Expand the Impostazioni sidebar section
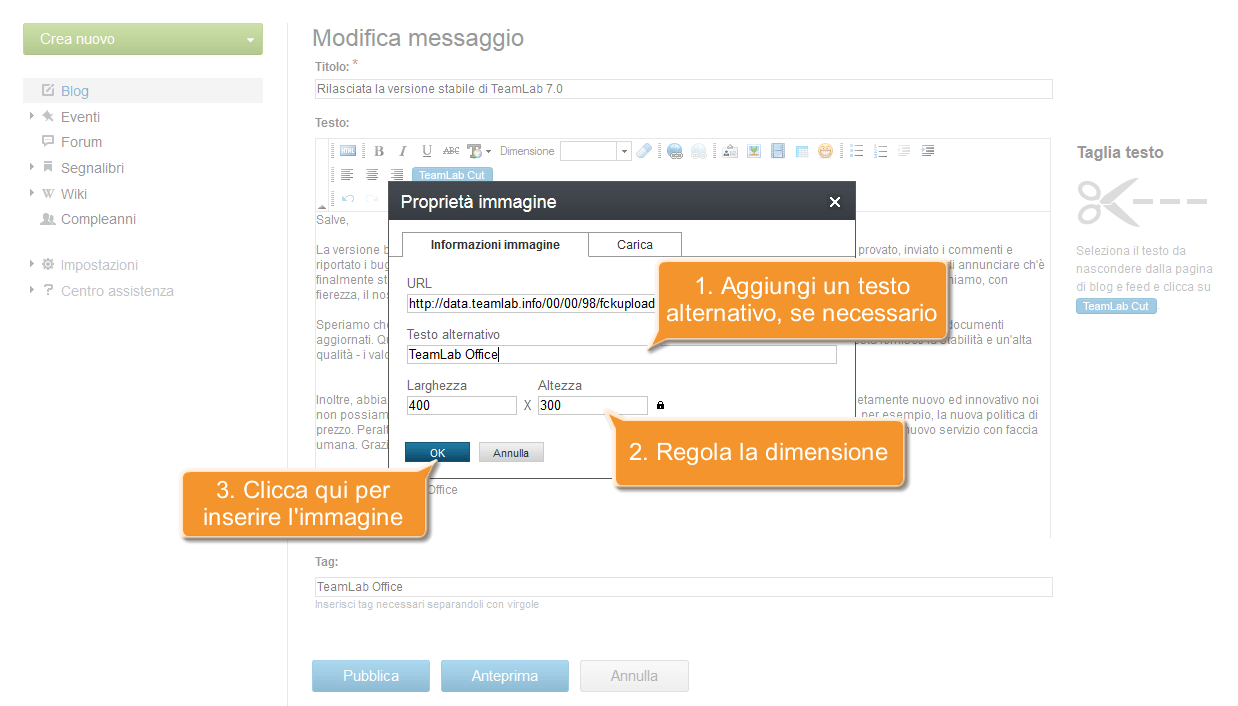The width and height of the screenshot is (1238, 706). tap(32, 264)
